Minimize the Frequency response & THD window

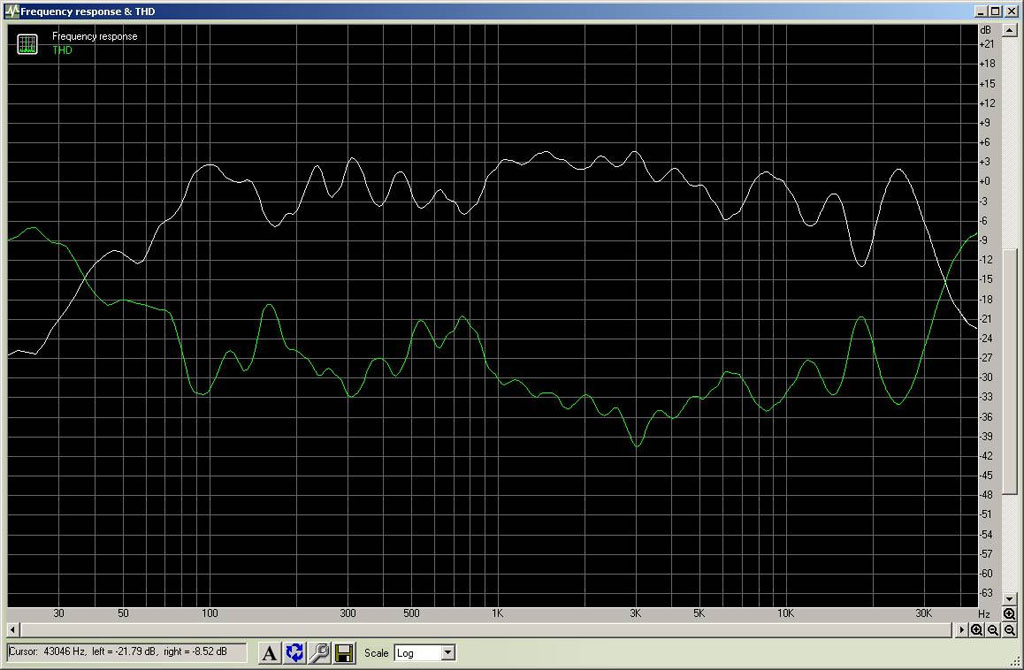click(x=983, y=11)
